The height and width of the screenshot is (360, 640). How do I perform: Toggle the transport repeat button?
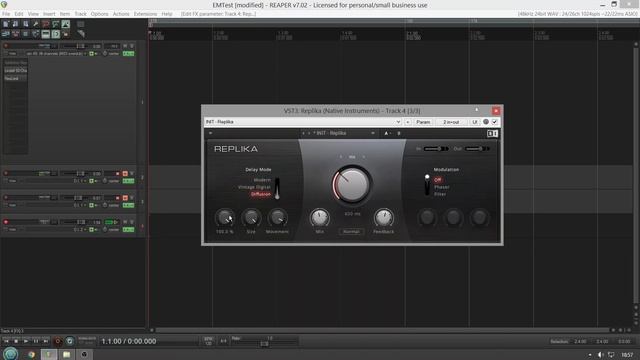[x=70, y=341]
